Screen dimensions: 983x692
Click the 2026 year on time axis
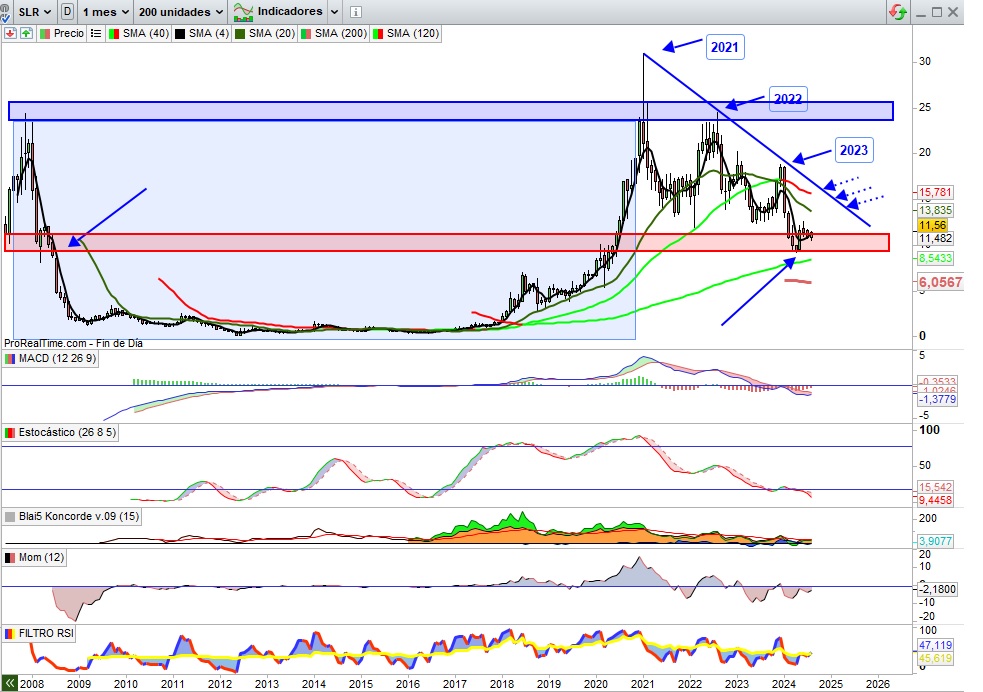[x=878, y=684]
